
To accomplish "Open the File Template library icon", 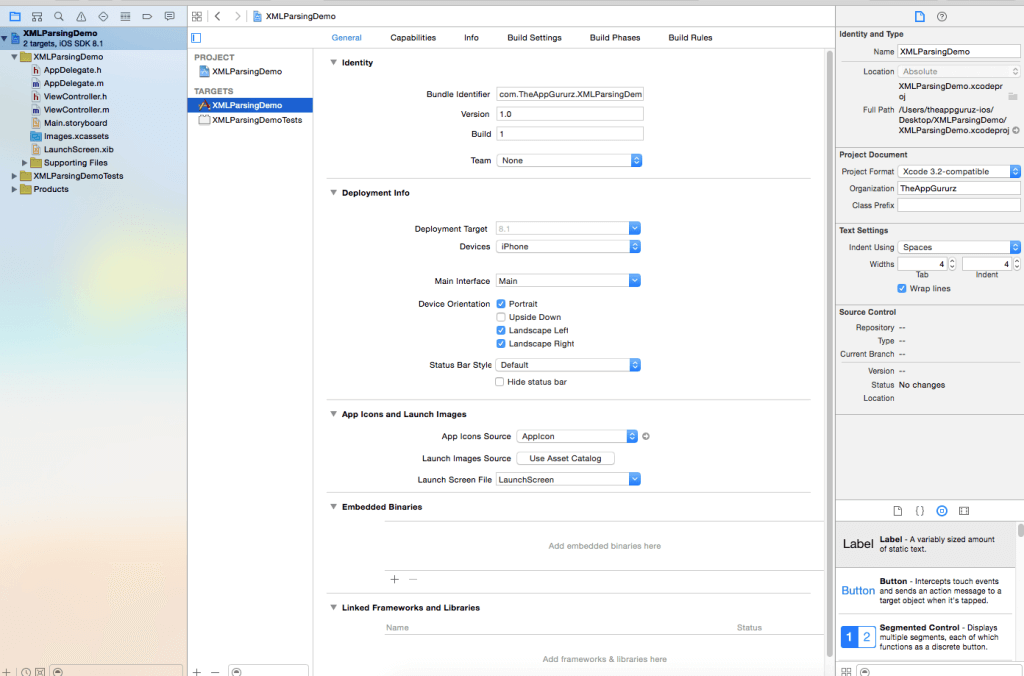I will point(897,511).
